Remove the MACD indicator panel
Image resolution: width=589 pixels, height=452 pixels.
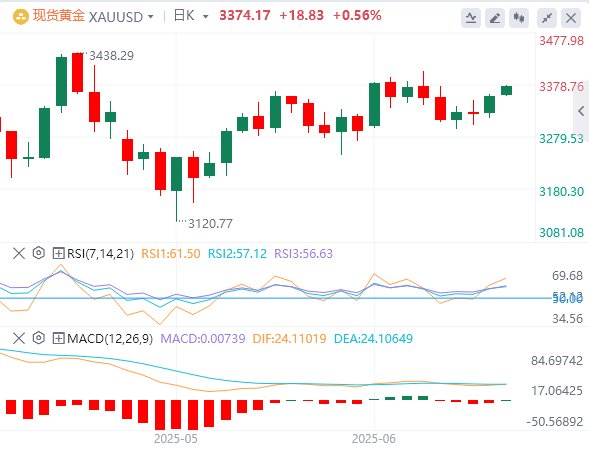click(x=19, y=338)
